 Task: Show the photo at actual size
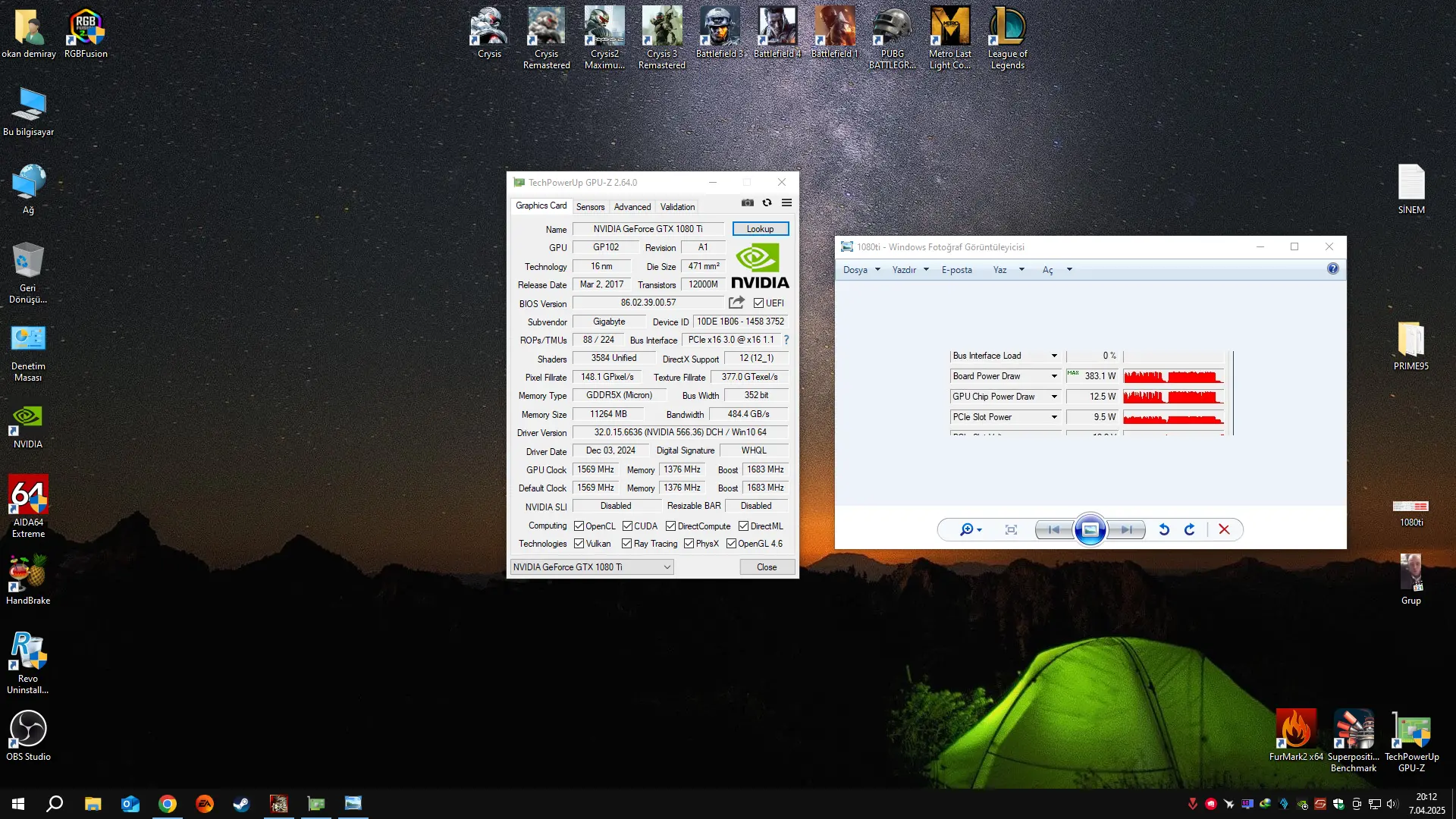pos(1011,529)
